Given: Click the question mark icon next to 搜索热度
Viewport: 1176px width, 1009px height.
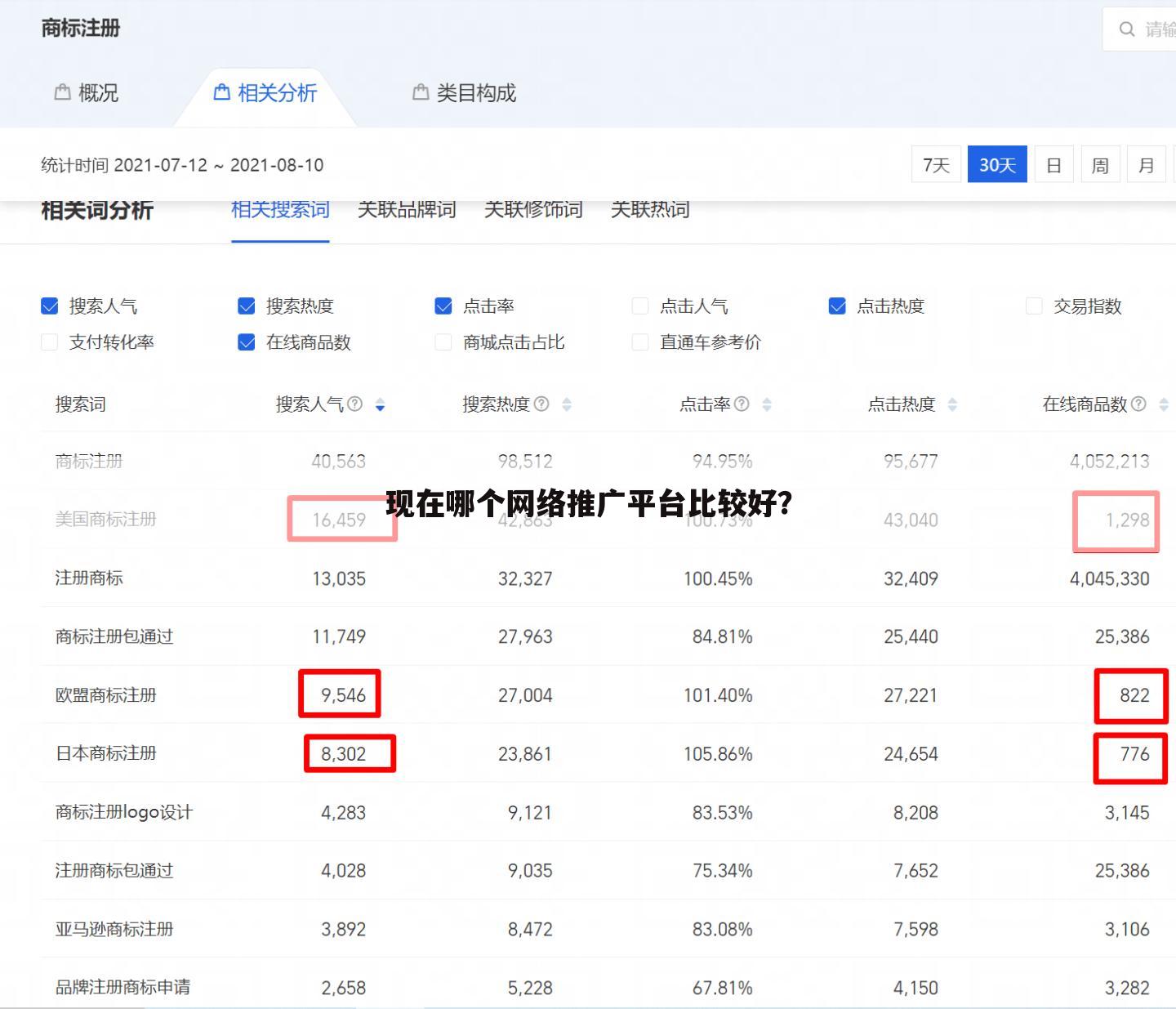Looking at the screenshot, I should pyautogui.click(x=541, y=404).
